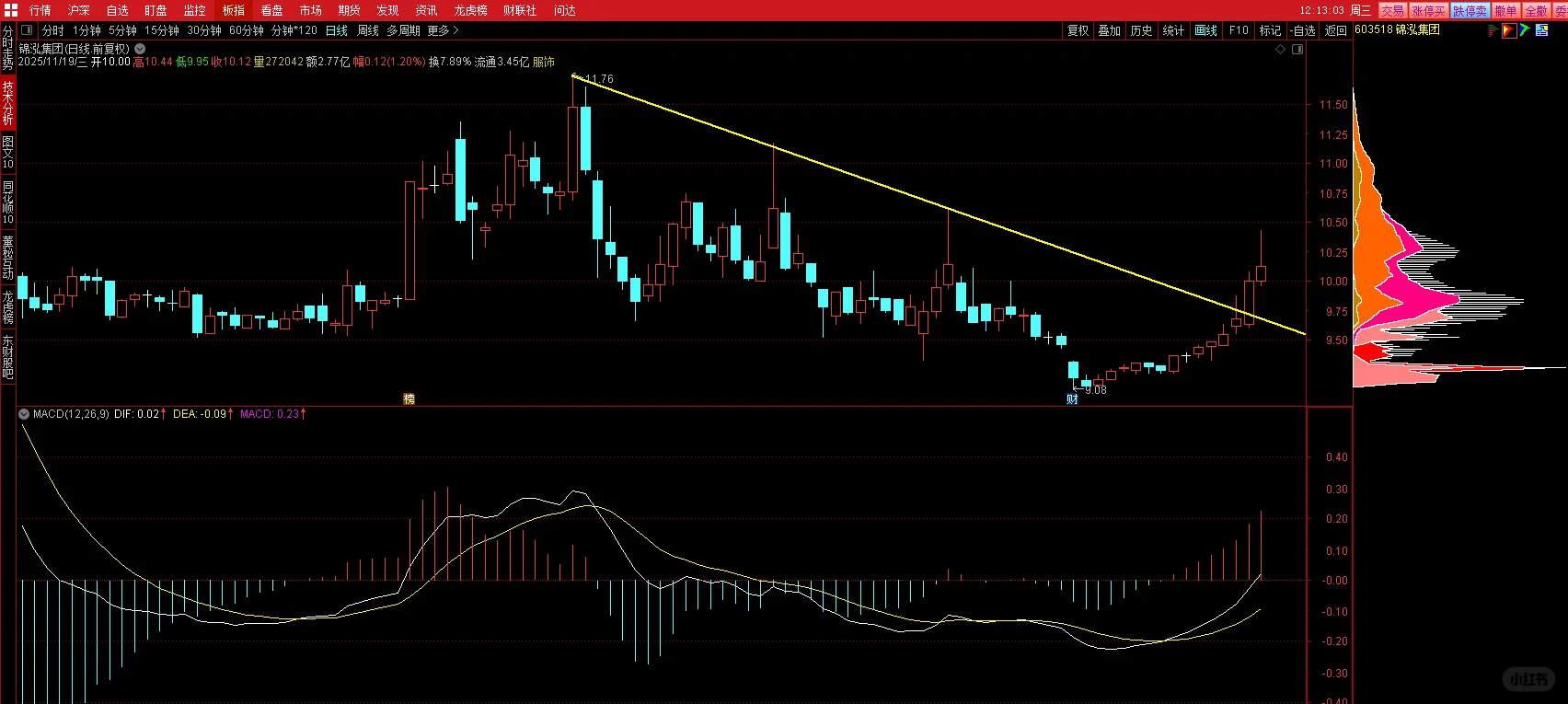Open the 看盘 menu
Image resolution: width=1568 pixels, height=704 pixels.
(x=272, y=10)
